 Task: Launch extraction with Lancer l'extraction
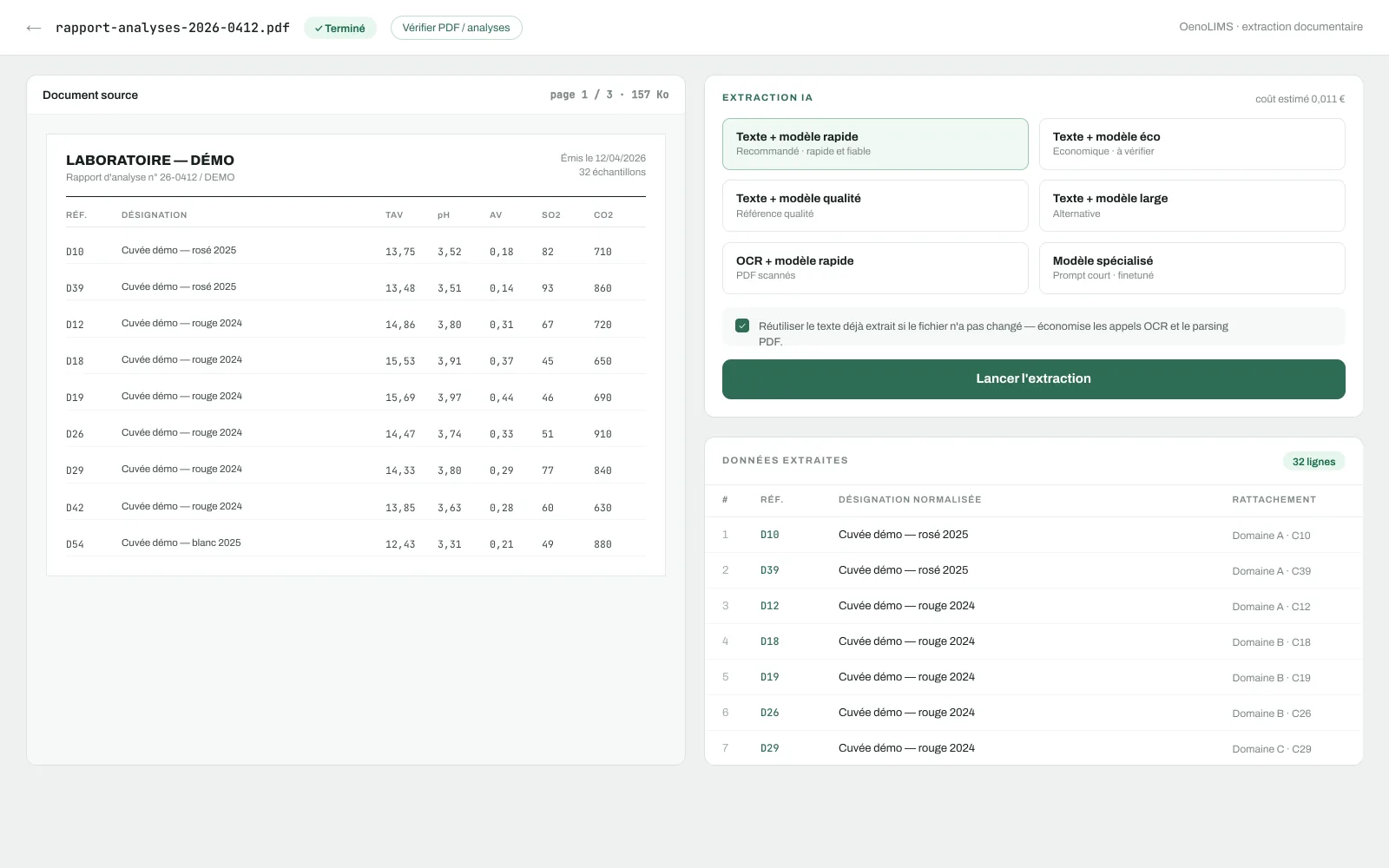click(1034, 379)
